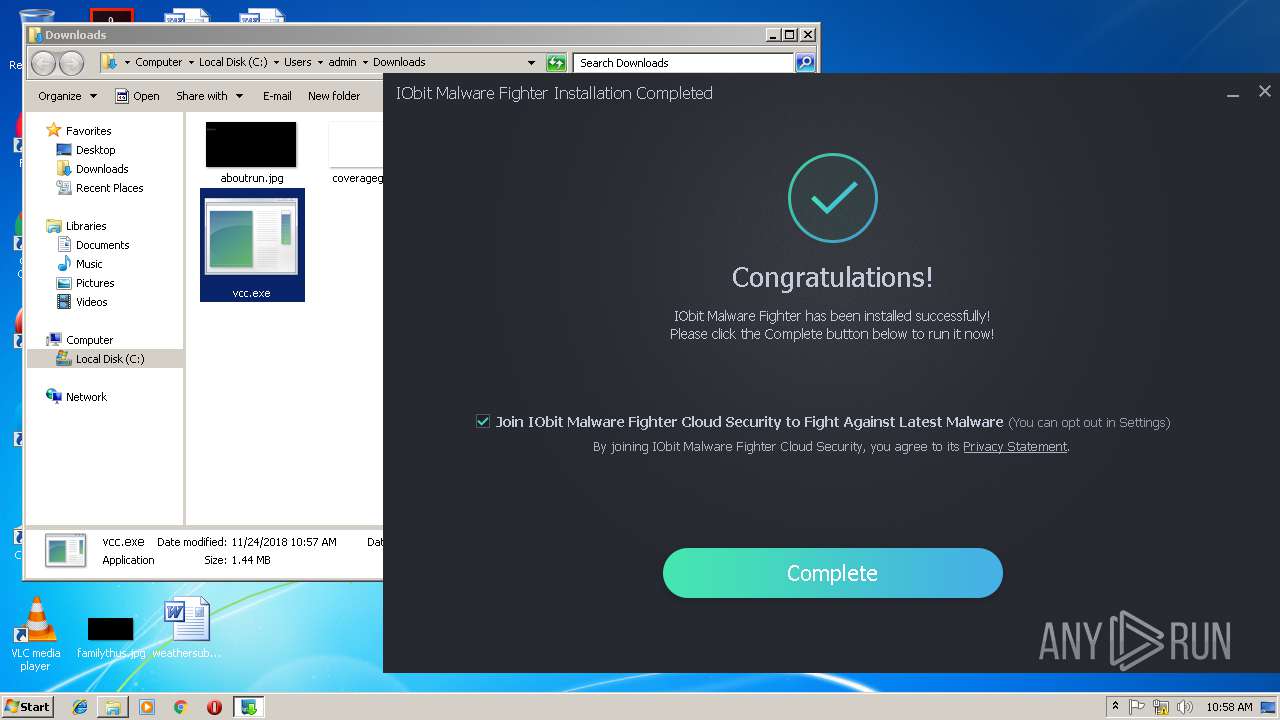Select admin breadcrumb in address bar
This screenshot has height=720, width=1280.
click(343, 62)
